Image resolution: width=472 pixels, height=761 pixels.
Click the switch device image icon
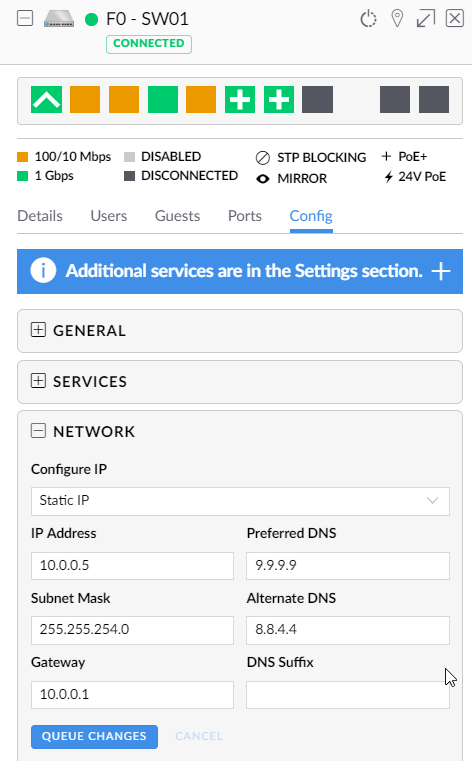[x=59, y=19]
